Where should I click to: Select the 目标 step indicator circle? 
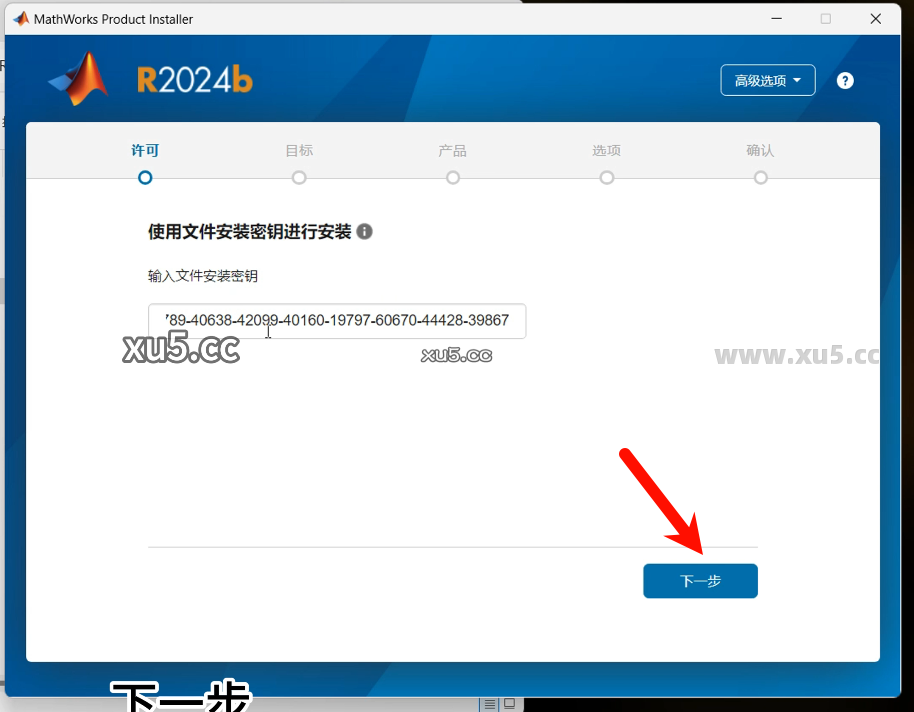[x=299, y=177]
